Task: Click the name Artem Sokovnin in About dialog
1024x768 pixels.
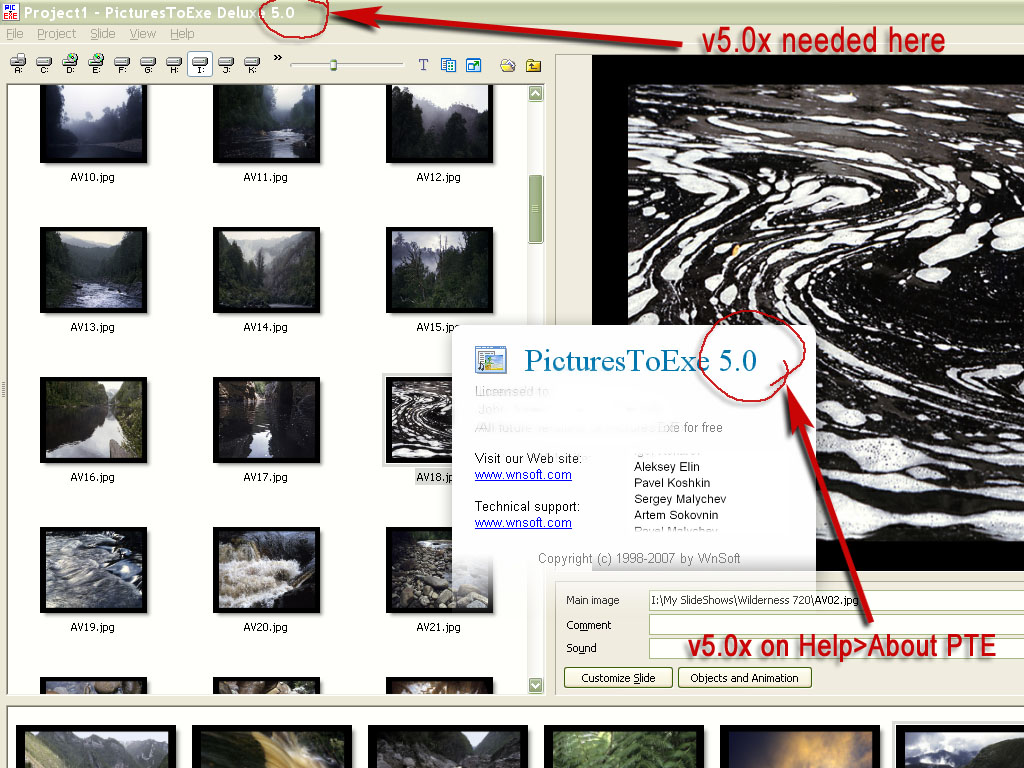Action: 676,515
